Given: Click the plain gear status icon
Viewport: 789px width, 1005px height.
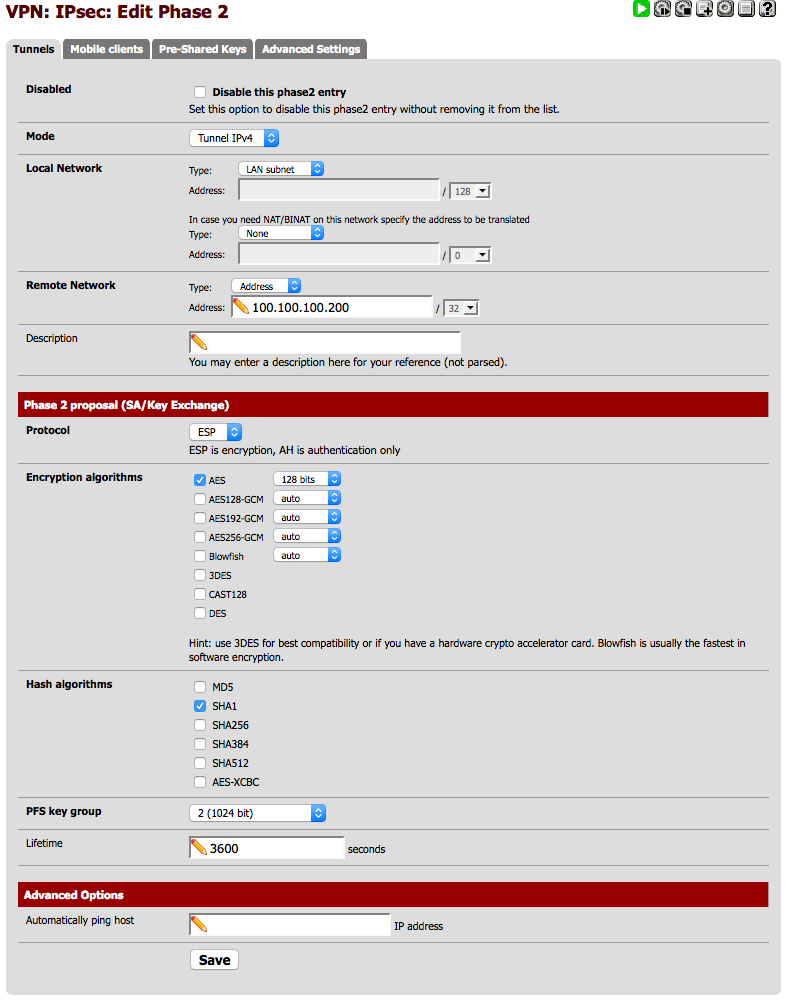Looking at the screenshot, I should click(725, 8).
